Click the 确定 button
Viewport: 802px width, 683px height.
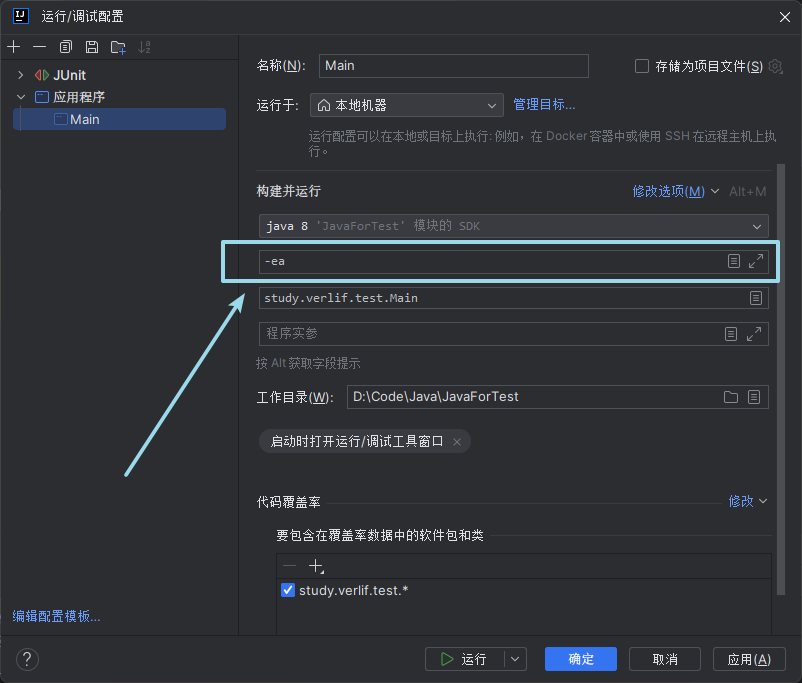click(581, 659)
